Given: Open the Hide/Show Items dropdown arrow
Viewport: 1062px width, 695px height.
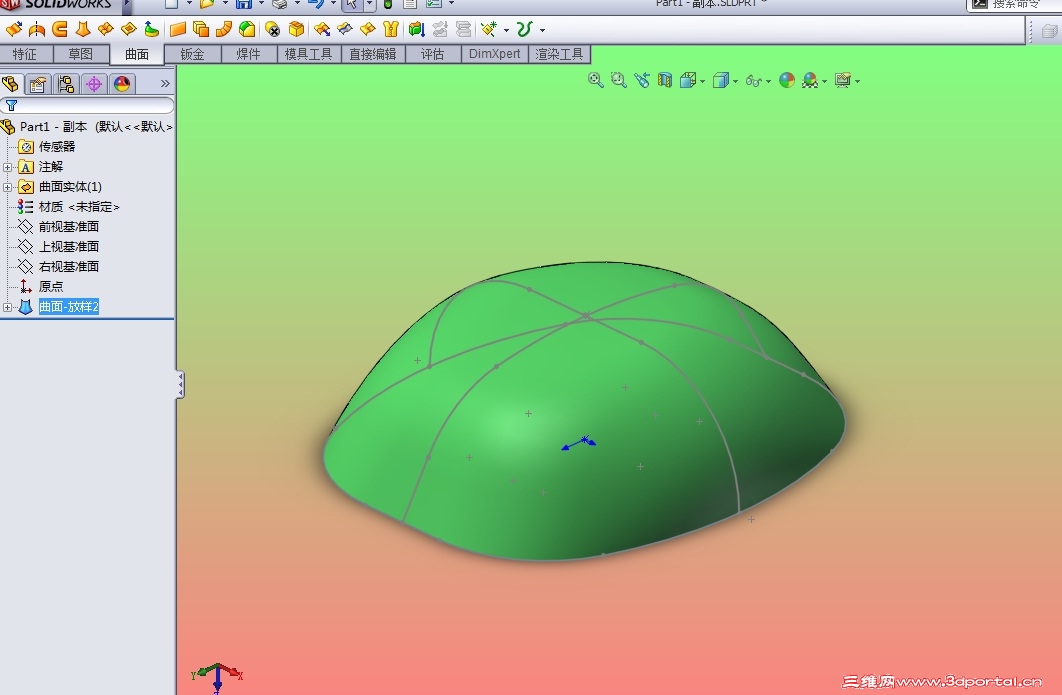Looking at the screenshot, I should pos(768,81).
